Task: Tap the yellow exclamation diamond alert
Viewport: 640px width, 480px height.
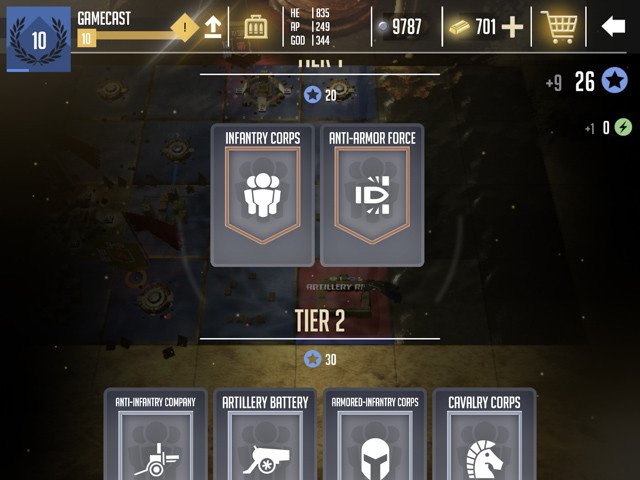Action: 184,28
